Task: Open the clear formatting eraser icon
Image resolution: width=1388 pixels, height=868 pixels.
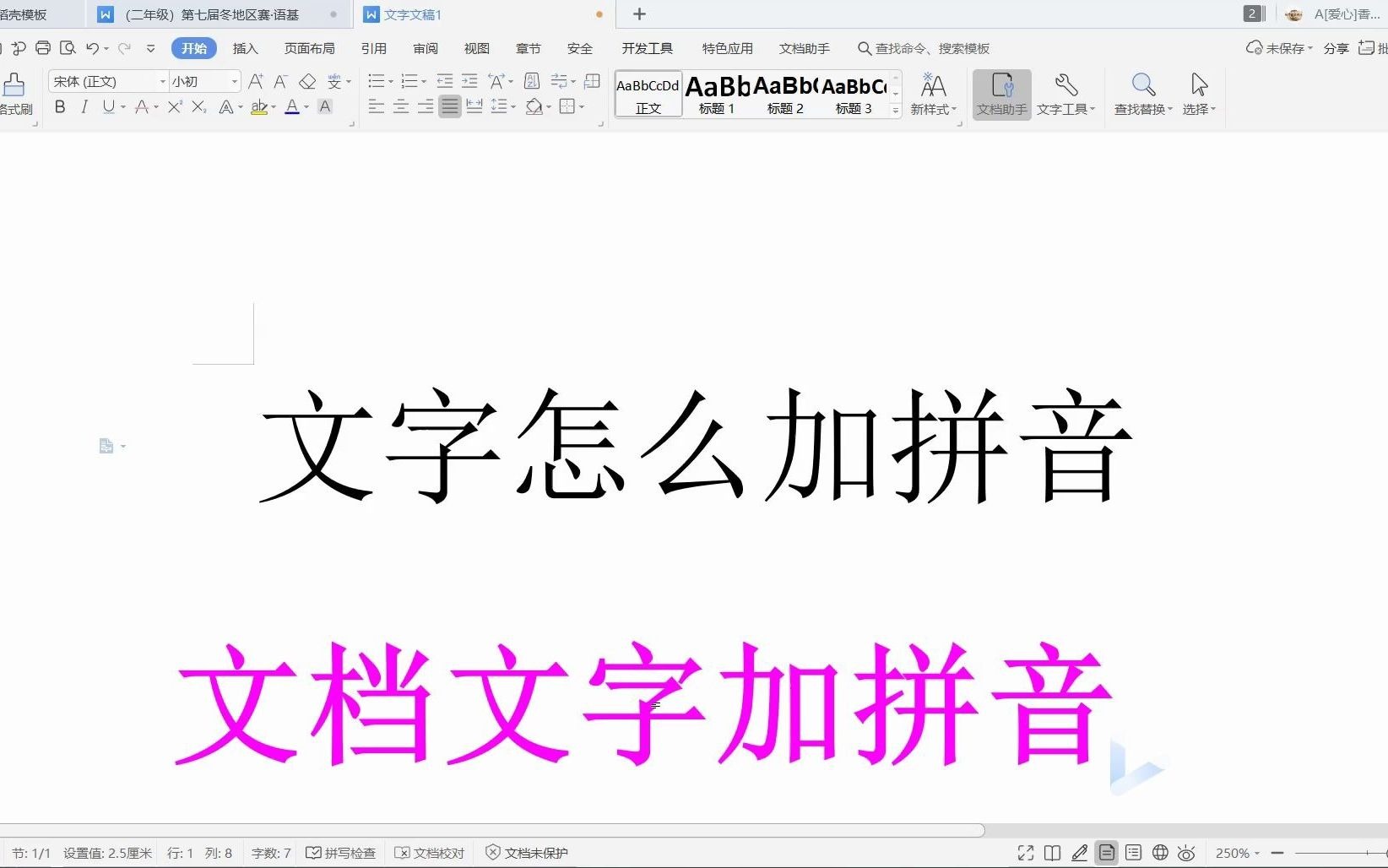Action: (307, 81)
